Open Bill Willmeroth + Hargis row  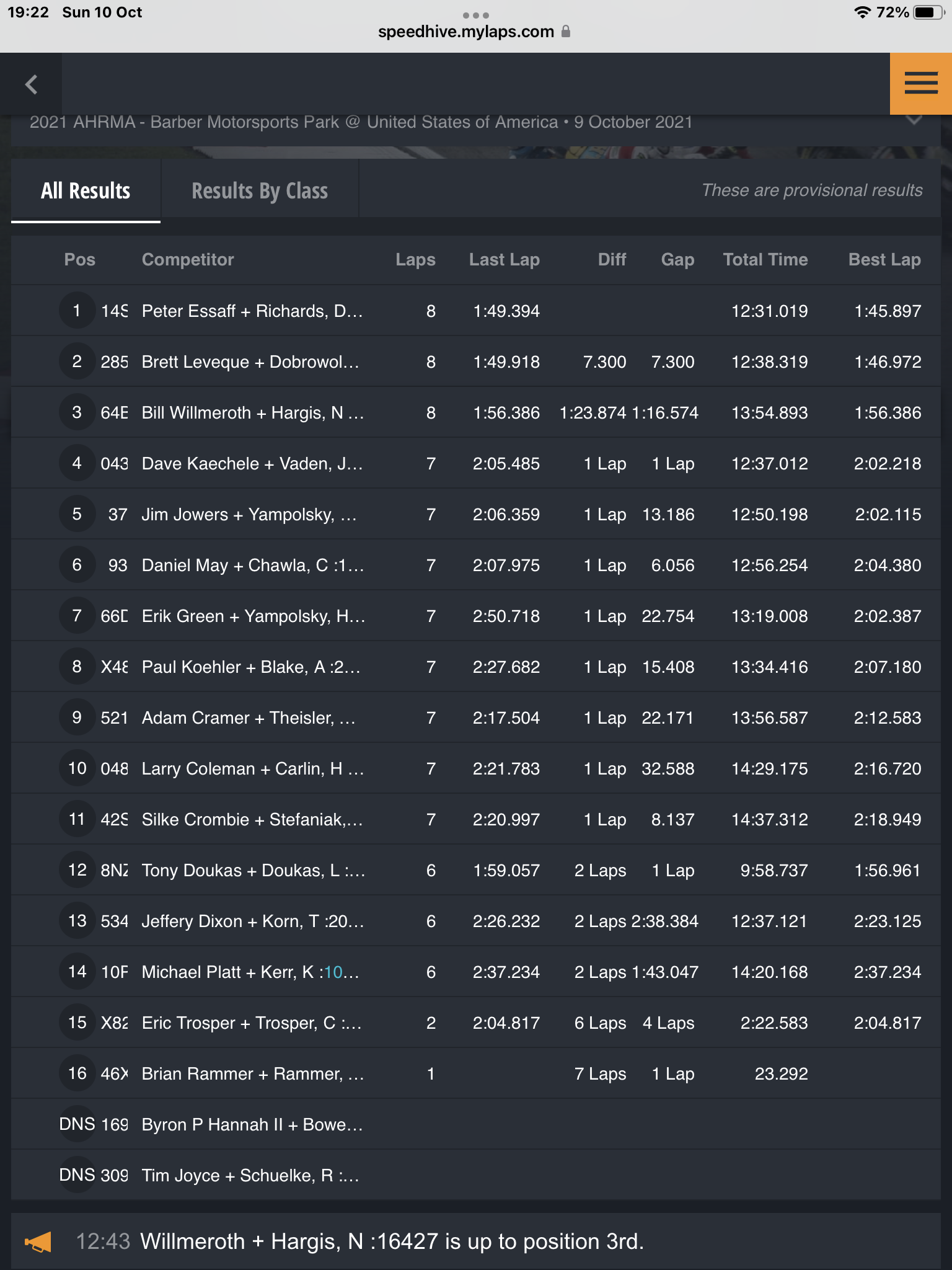coord(476,412)
